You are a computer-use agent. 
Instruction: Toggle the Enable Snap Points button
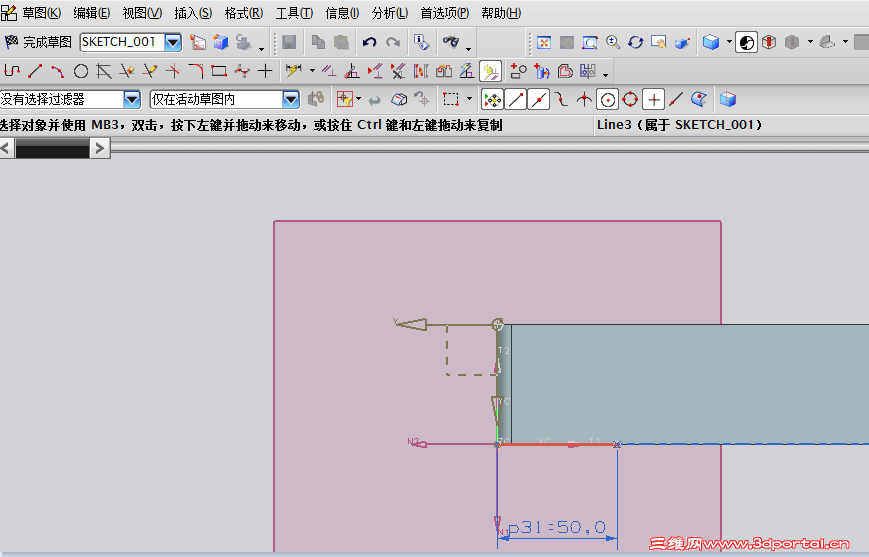coord(492,100)
